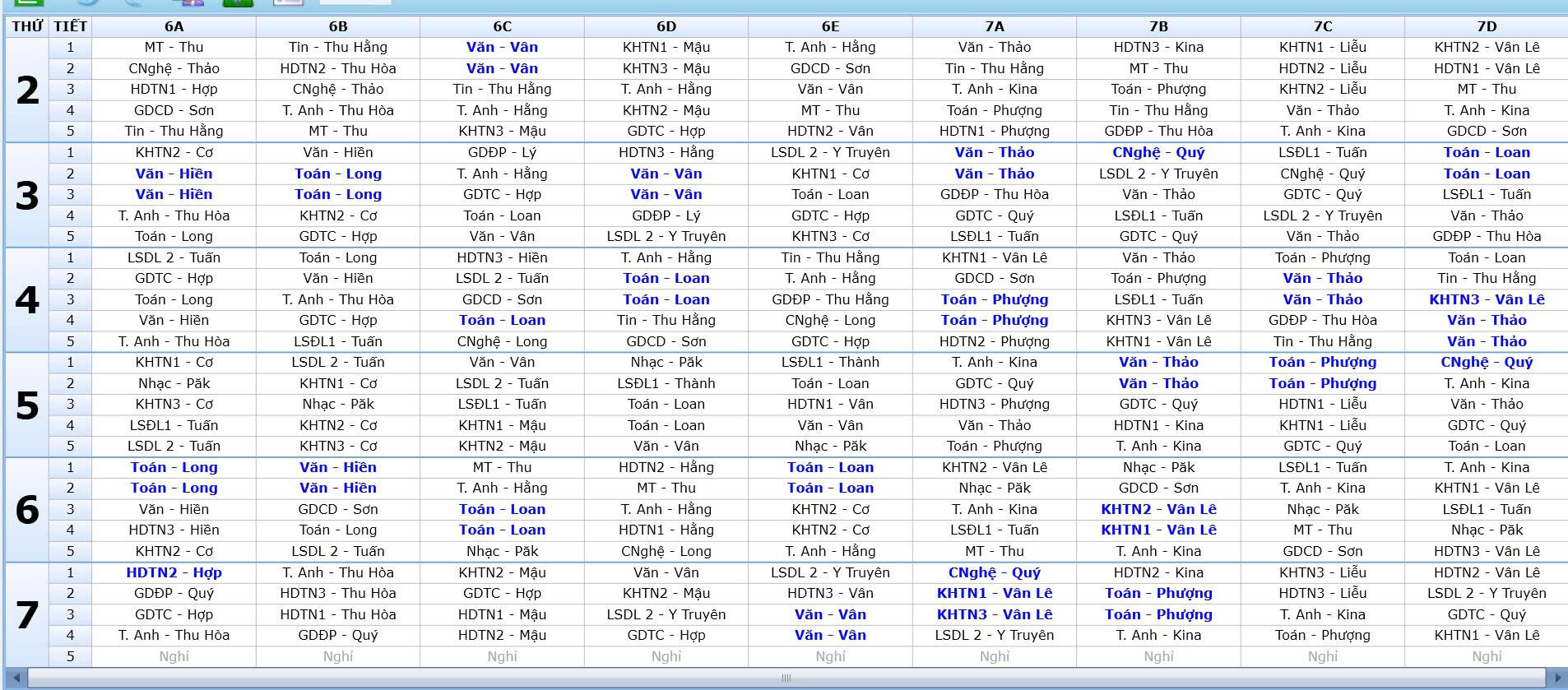Select the large day 7 row header
The width and height of the screenshot is (1568, 690).
(x=27, y=614)
